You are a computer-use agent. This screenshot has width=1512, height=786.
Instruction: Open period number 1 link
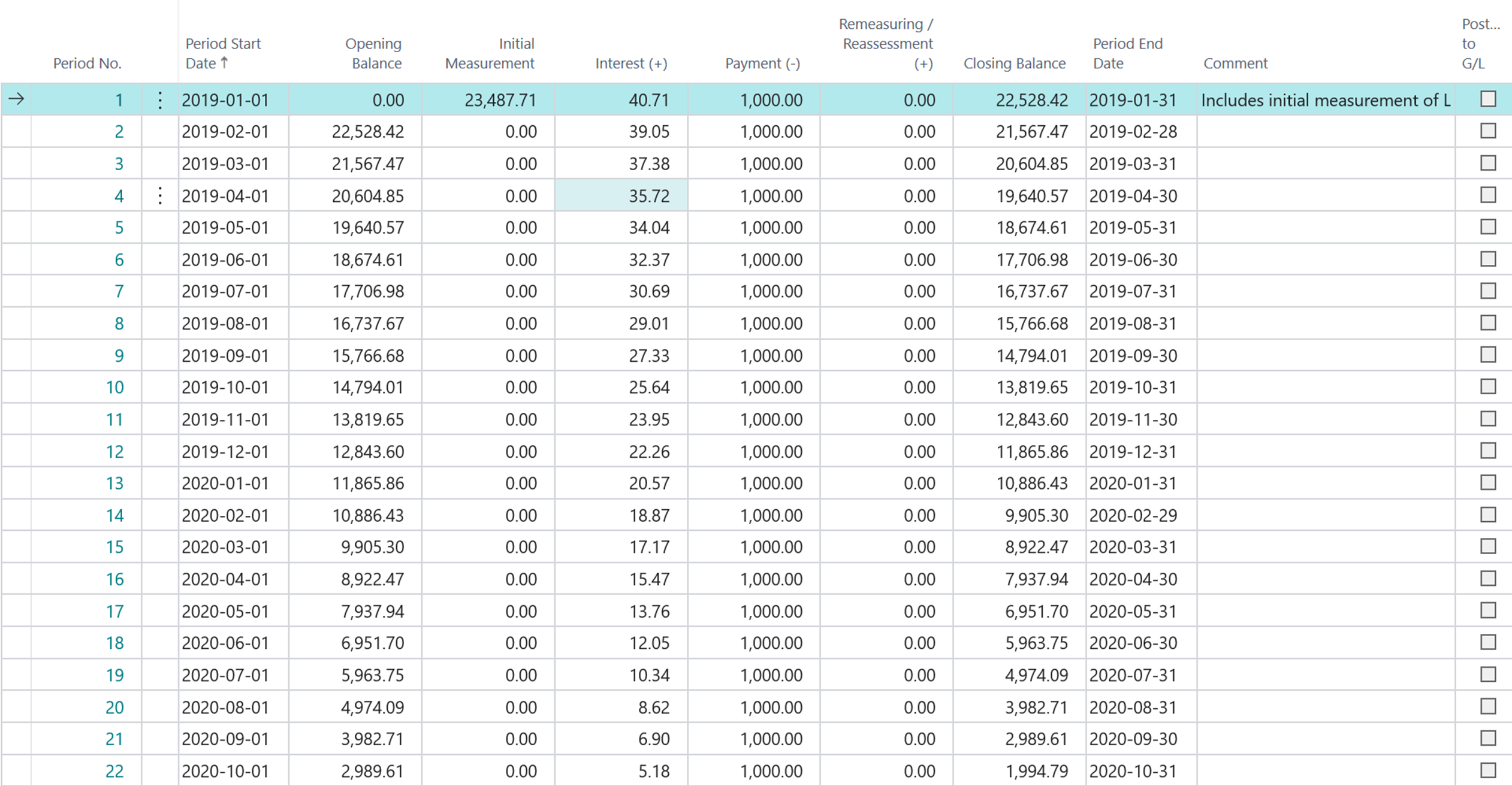119,100
